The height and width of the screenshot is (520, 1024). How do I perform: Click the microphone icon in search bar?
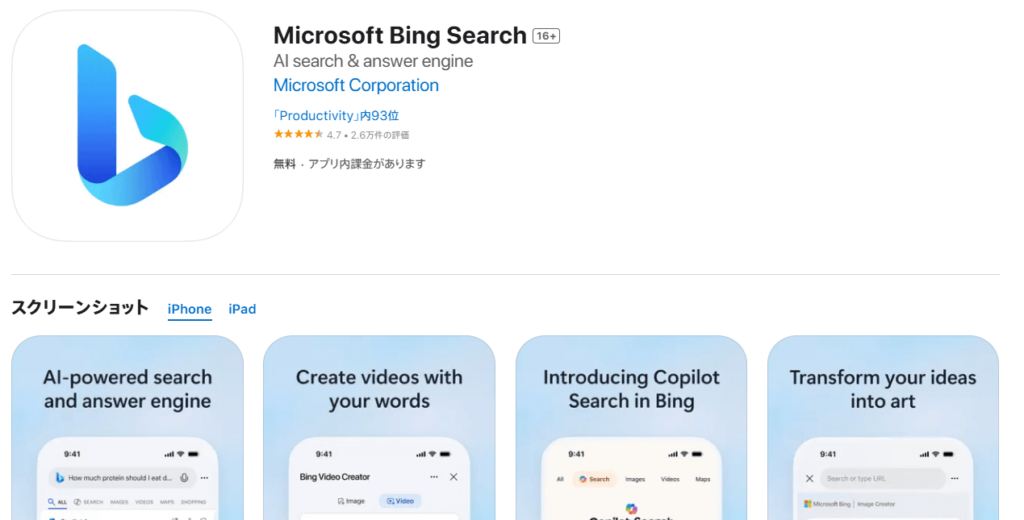tap(185, 478)
